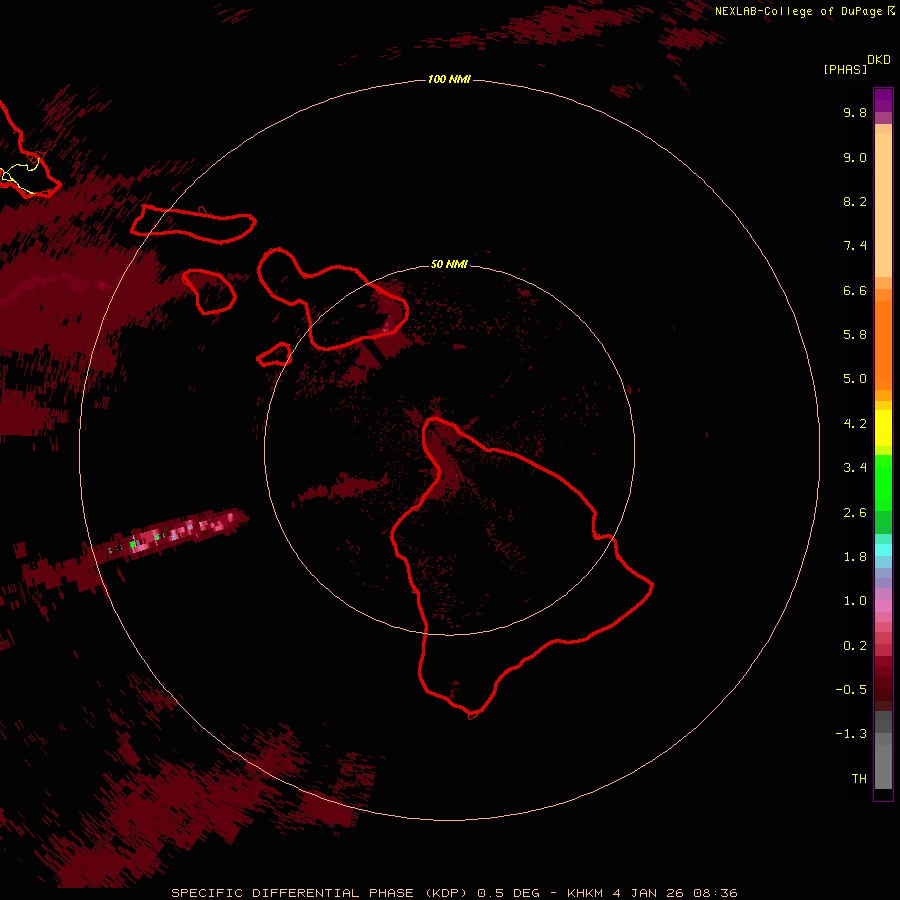The image size is (900, 900).
Task: Click the cyan segment of the color scale
Action: (883, 550)
